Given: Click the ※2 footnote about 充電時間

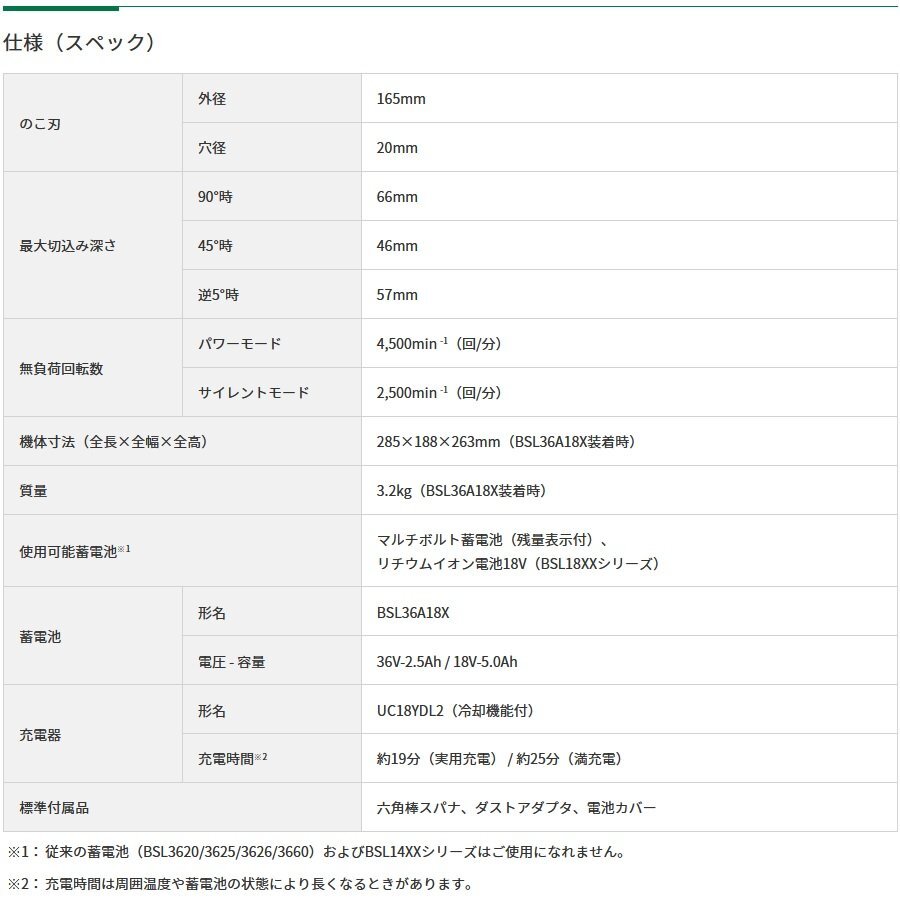Looking at the screenshot, I should coord(240,884).
